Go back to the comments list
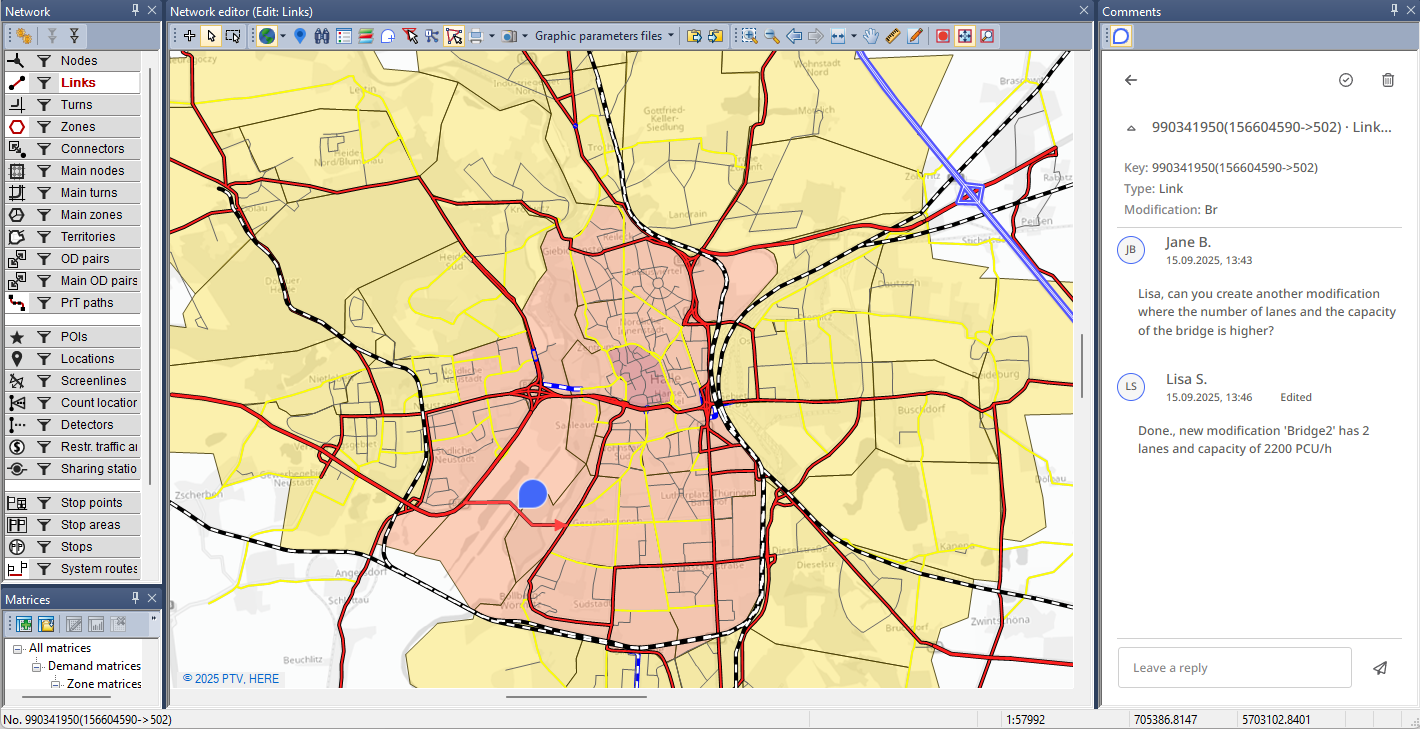 coord(1131,80)
